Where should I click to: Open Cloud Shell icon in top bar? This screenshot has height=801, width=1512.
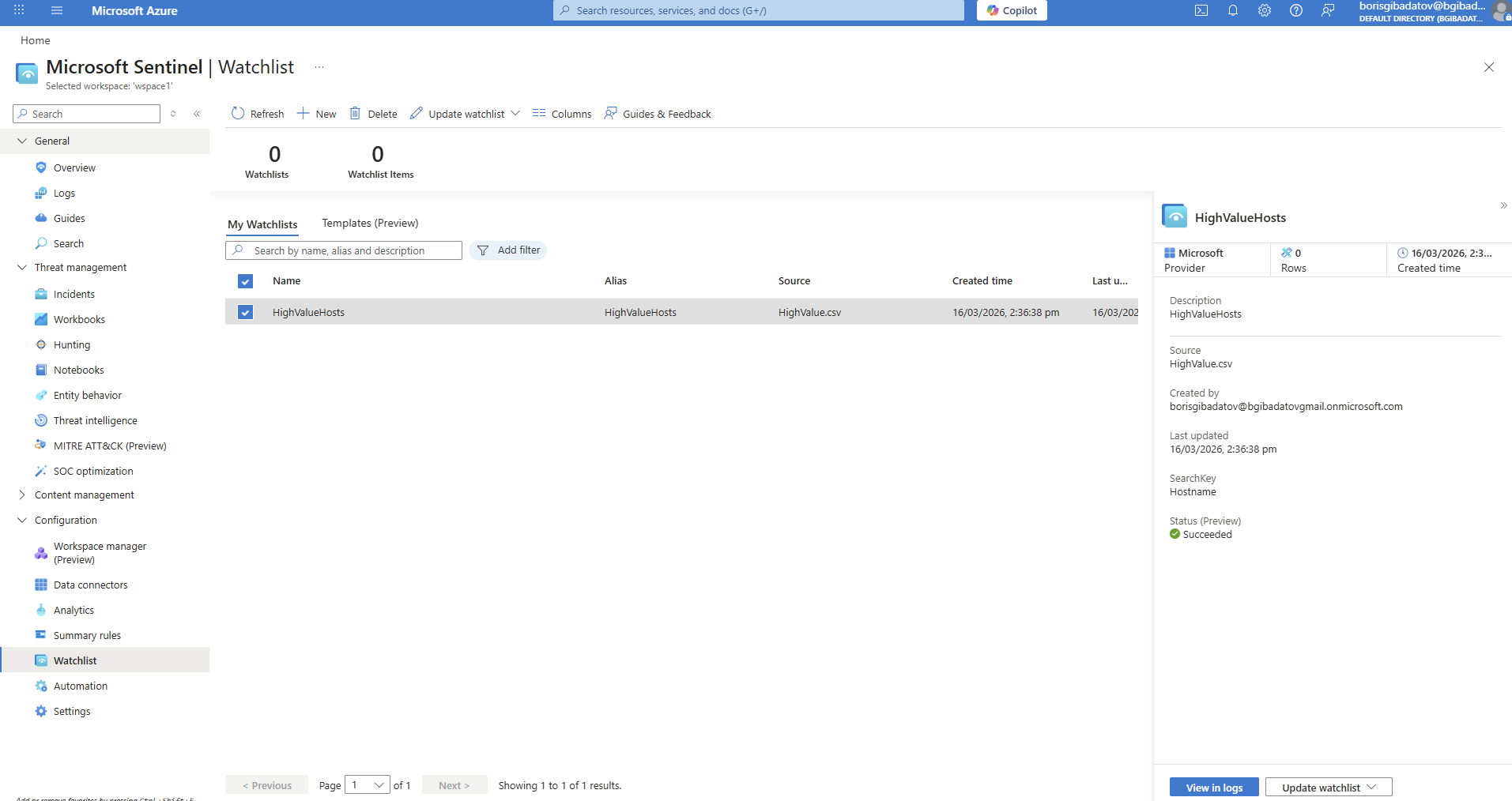[1201, 10]
